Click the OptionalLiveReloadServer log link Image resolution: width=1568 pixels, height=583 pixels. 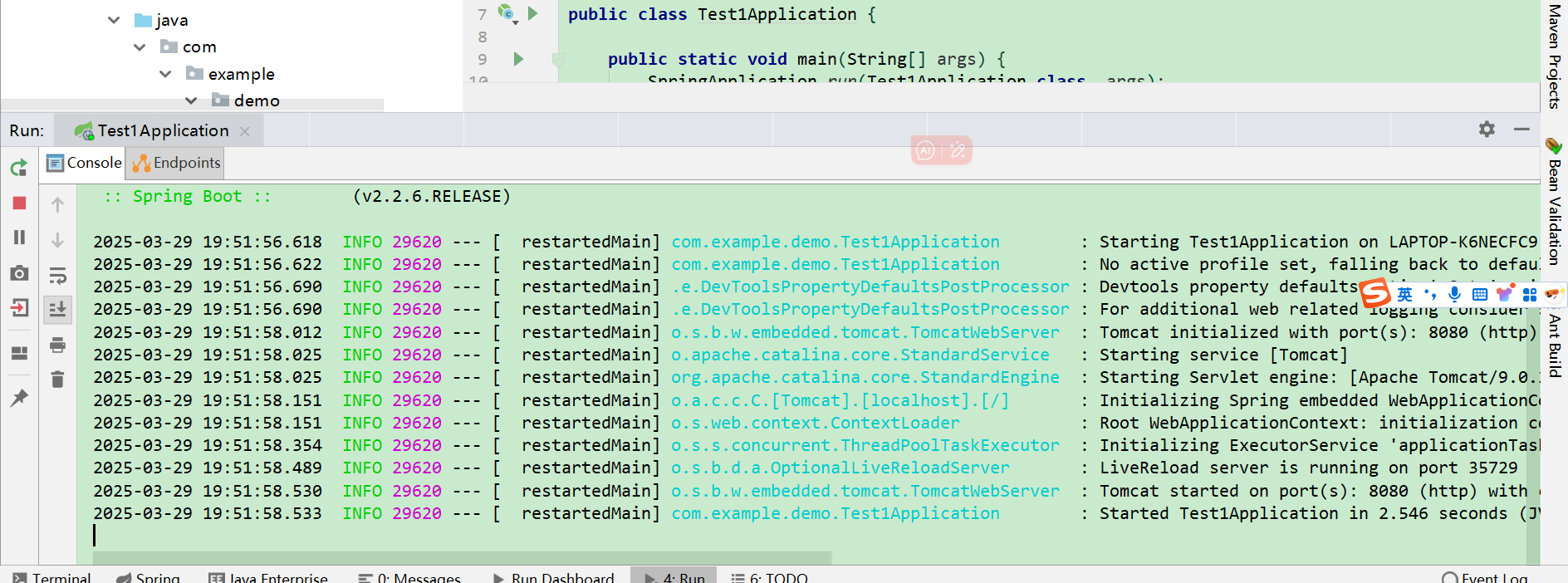840,468
